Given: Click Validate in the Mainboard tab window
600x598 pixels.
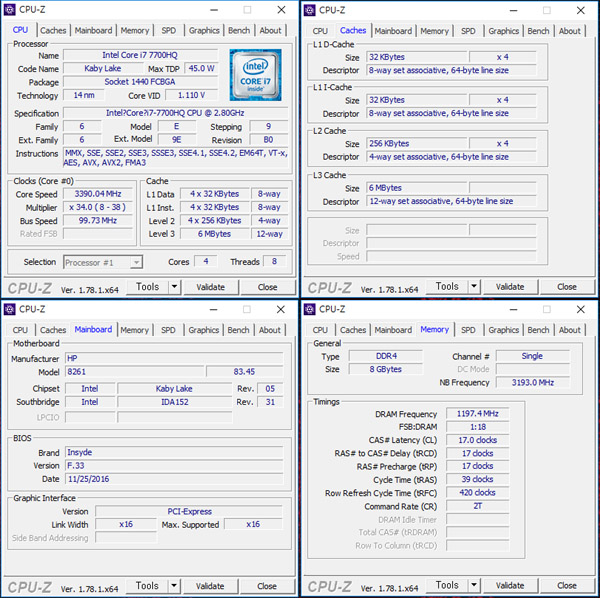Looking at the screenshot, I should [210, 586].
